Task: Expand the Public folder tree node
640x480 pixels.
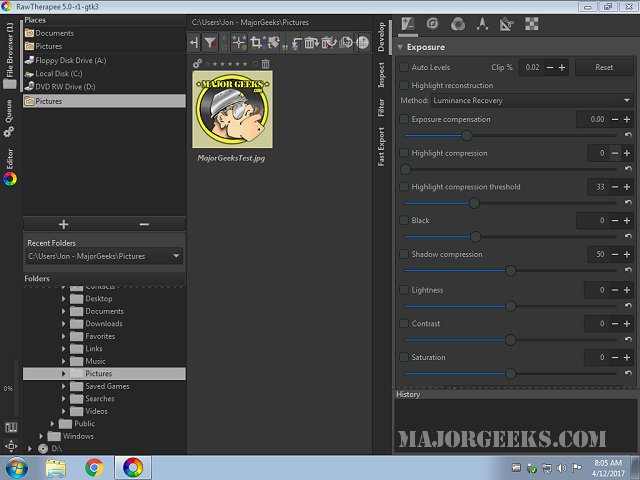Action: coord(52,424)
